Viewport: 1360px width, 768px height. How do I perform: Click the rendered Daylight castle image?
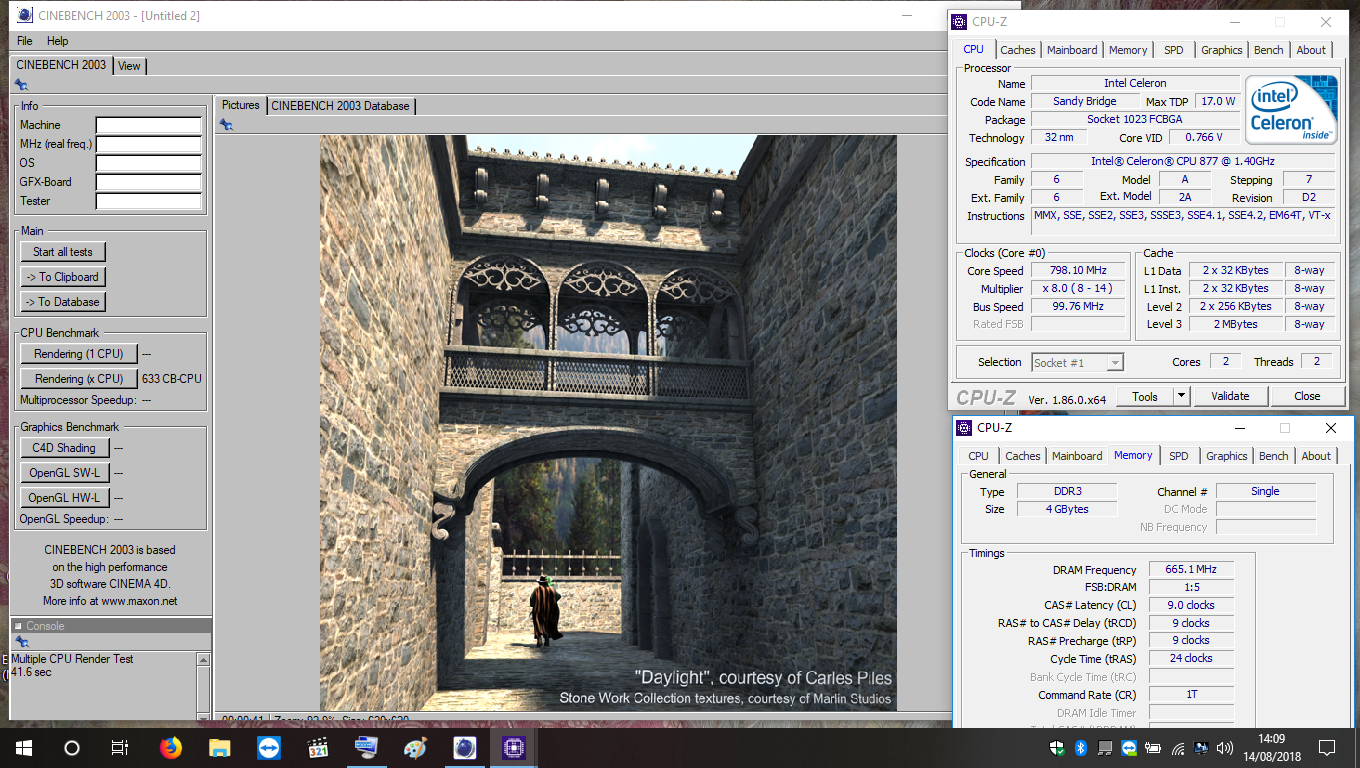coord(608,423)
